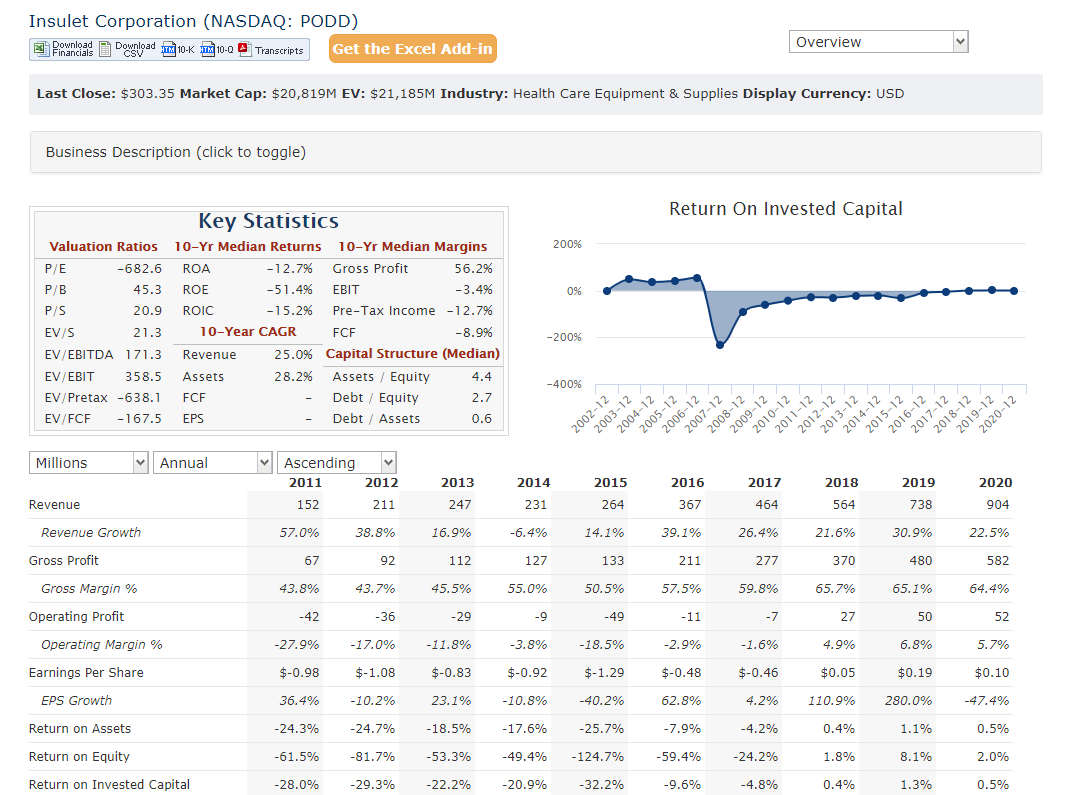Screen dimensions: 1079x795
Task: Click the 2018 gross margin value 65.7%
Action: coord(835,589)
